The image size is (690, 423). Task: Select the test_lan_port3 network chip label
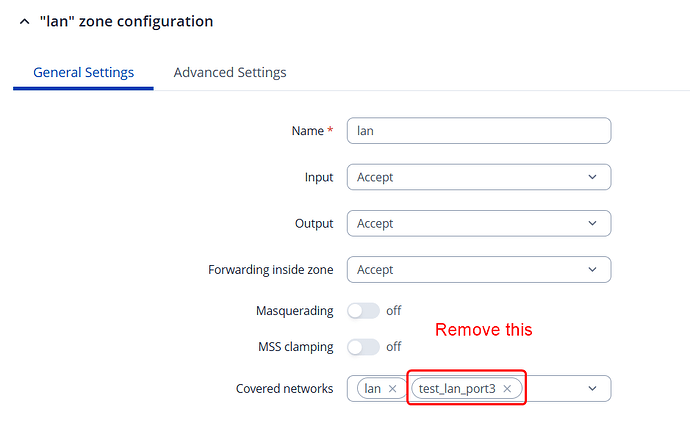click(x=457, y=388)
